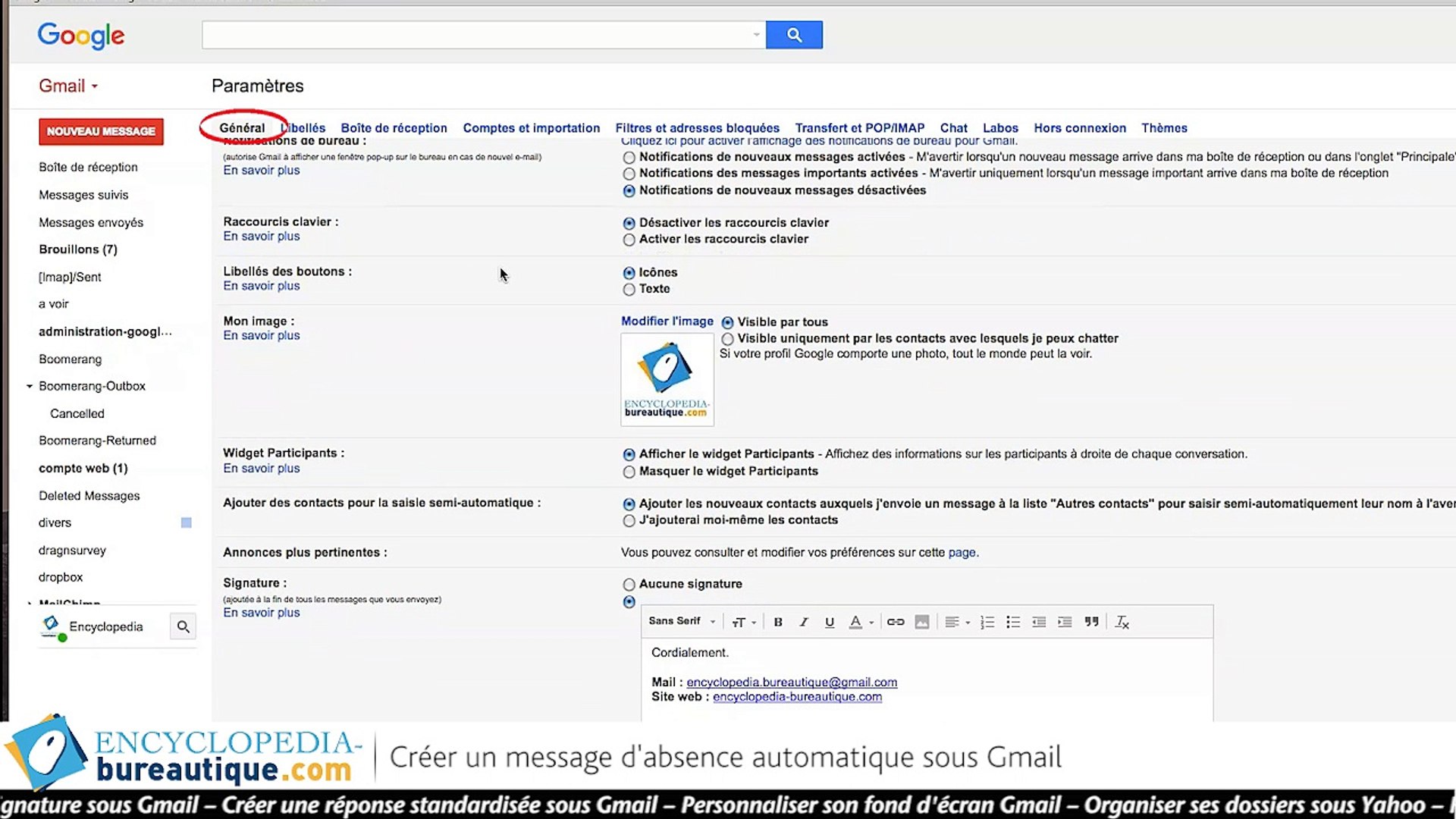Open Sans Serif font dropdown
Viewport: 1456px width, 819px height.
click(681, 621)
